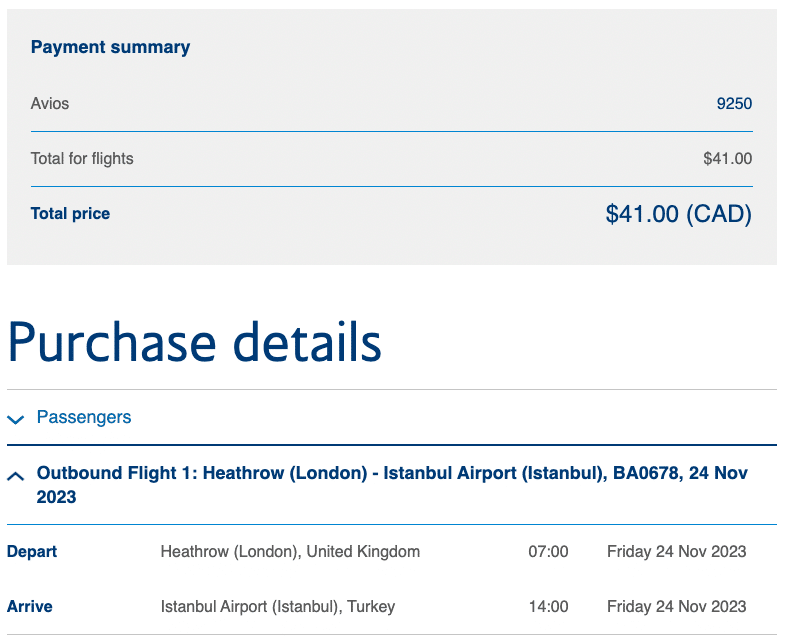Viewport: 785px width, 641px height.
Task: Click the Purchase details heading
Action: coord(194,342)
